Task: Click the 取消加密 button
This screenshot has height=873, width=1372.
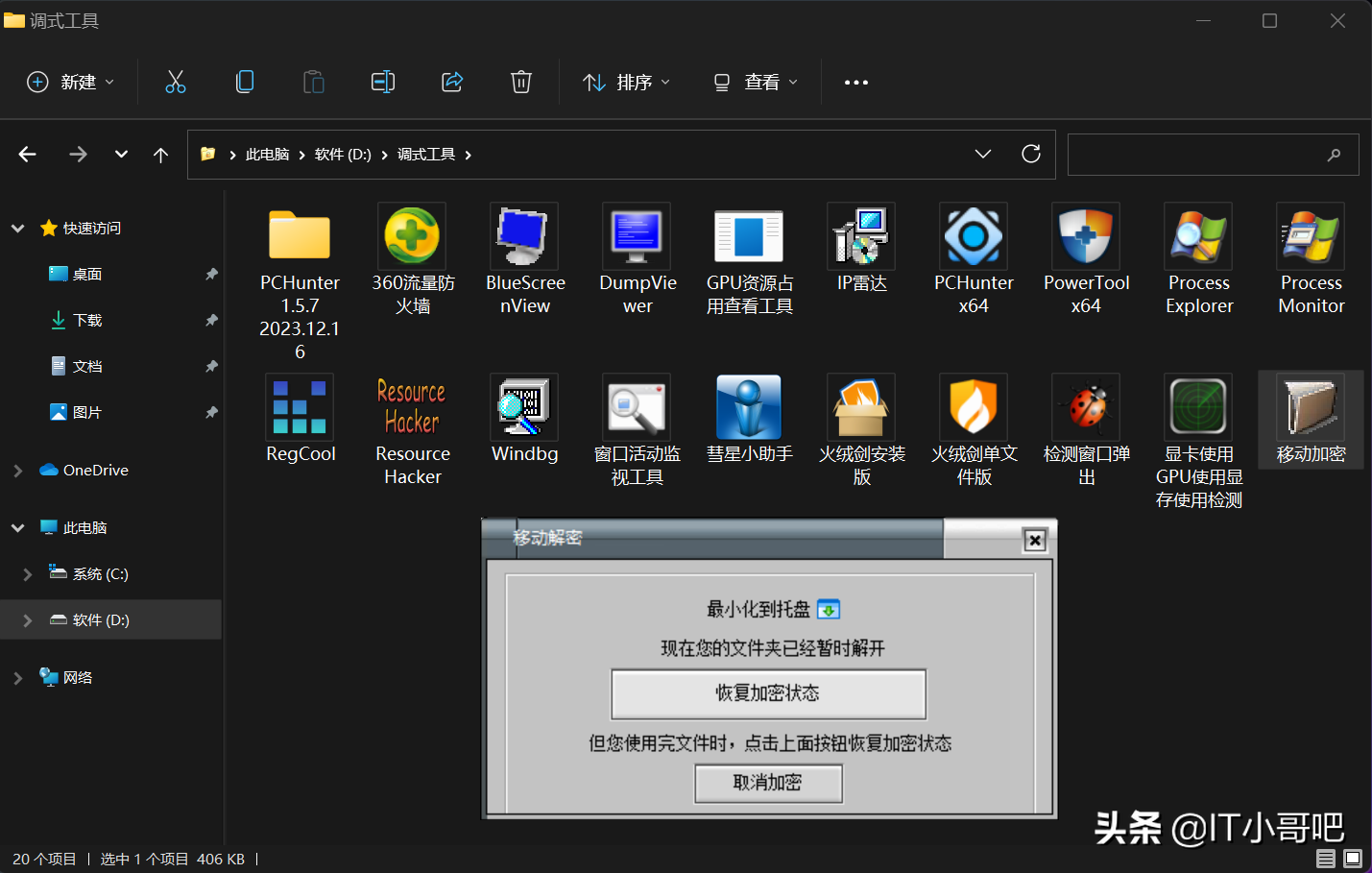Action: pos(768,784)
